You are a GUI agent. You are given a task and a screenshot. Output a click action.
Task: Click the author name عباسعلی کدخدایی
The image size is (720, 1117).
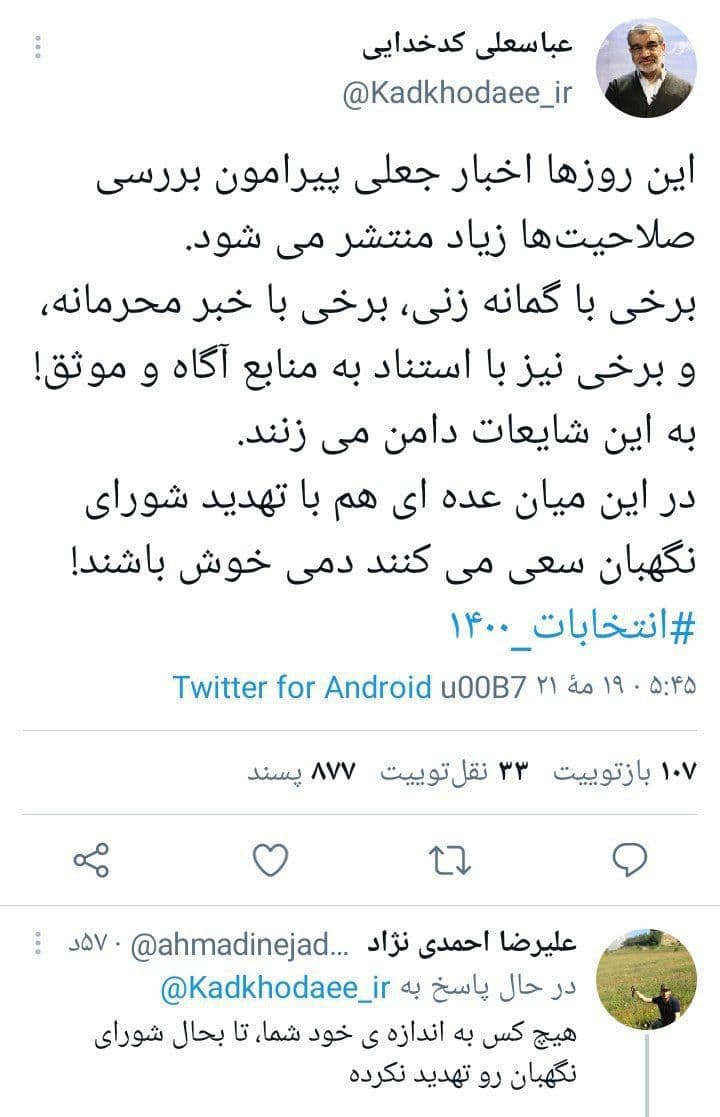point(467,45)
